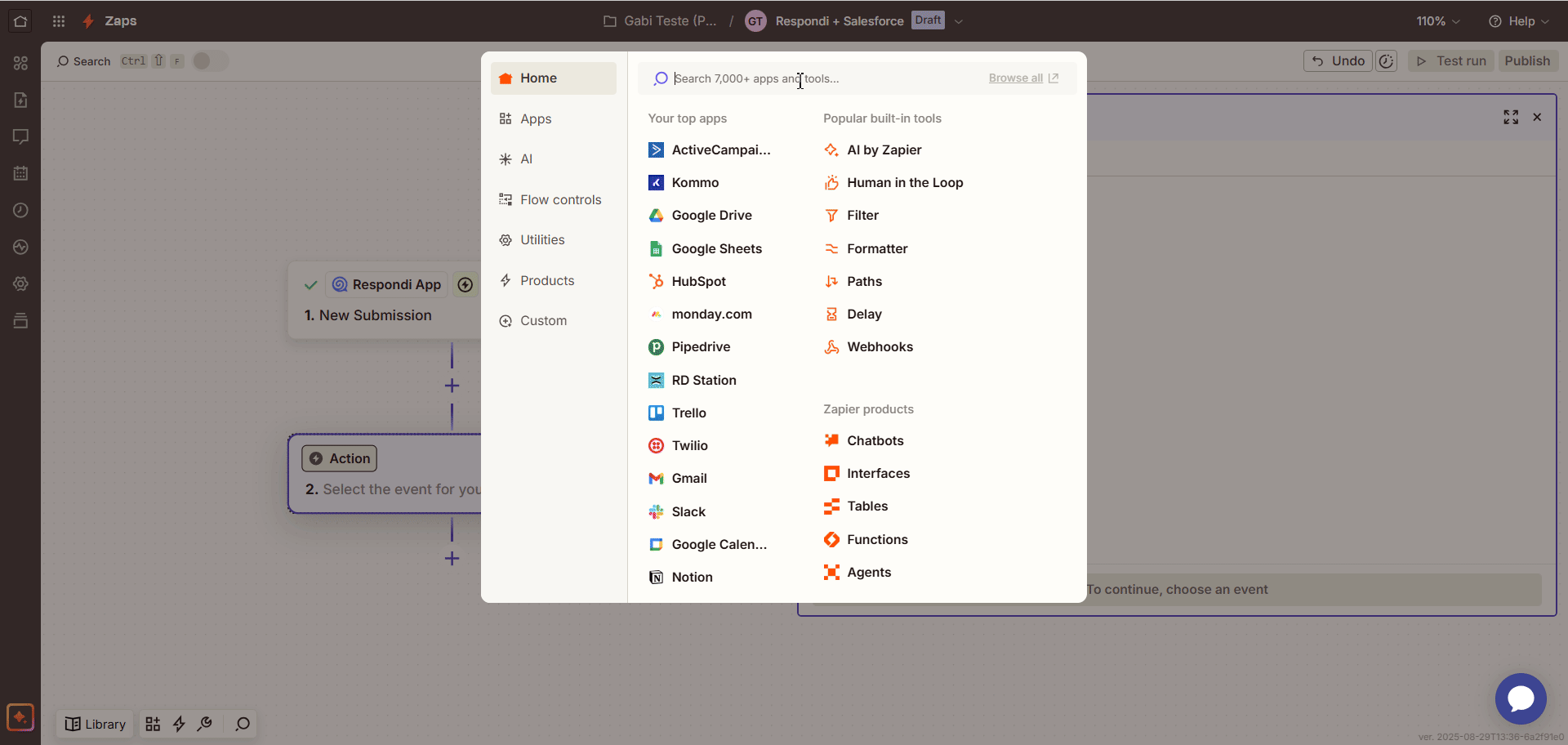Select the Products tab

(x=554, y=281)
